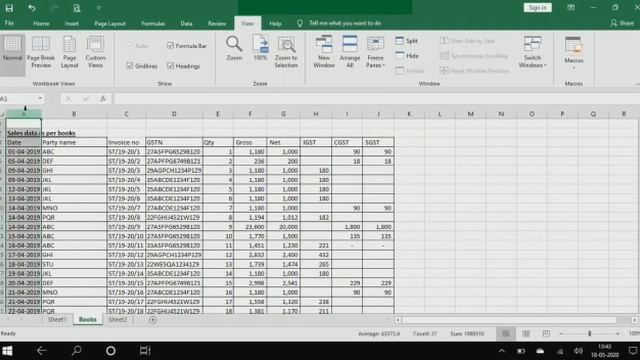Expand Quick Access Toolbar customize arrow
The width and height of the screenshot is (640, 360).
[x=98, y=8]
